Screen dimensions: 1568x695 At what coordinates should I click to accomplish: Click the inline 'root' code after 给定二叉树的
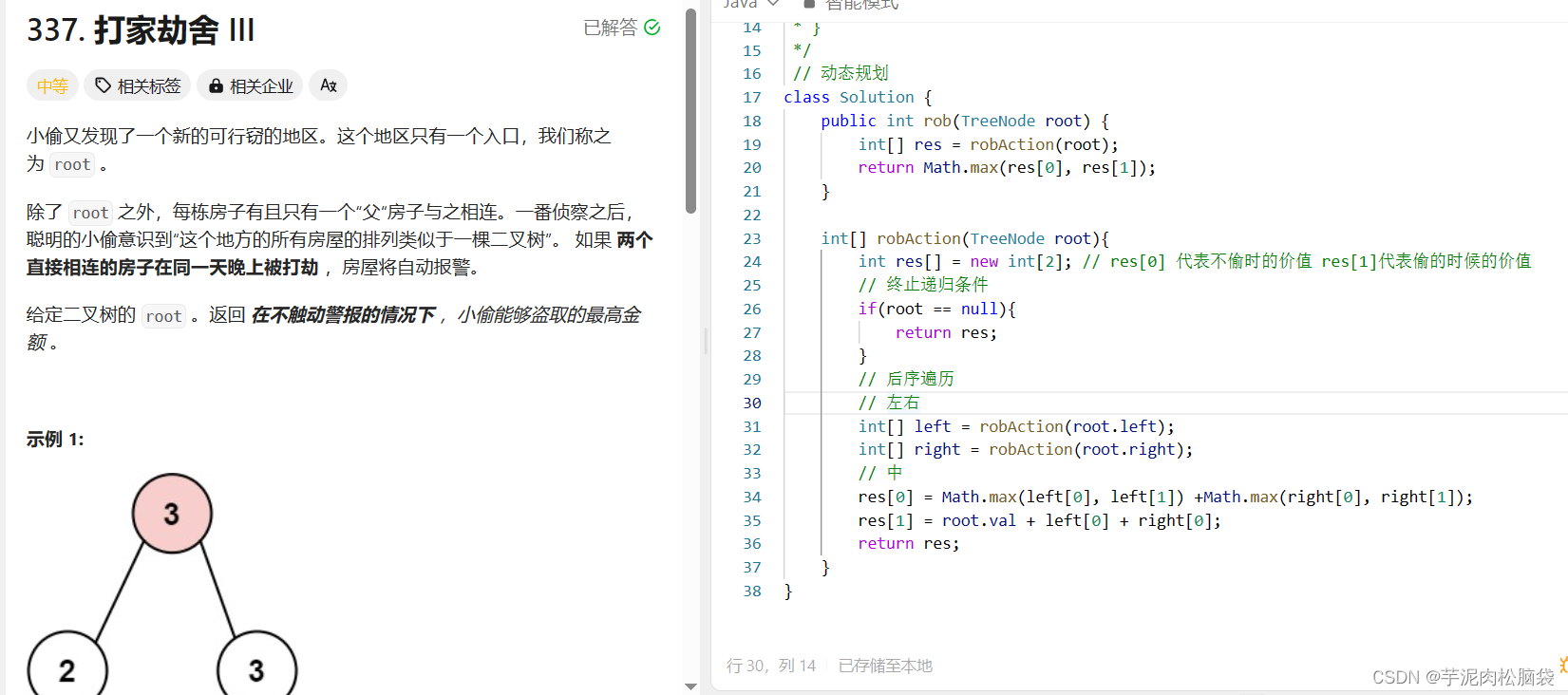(x=163, y=316)
